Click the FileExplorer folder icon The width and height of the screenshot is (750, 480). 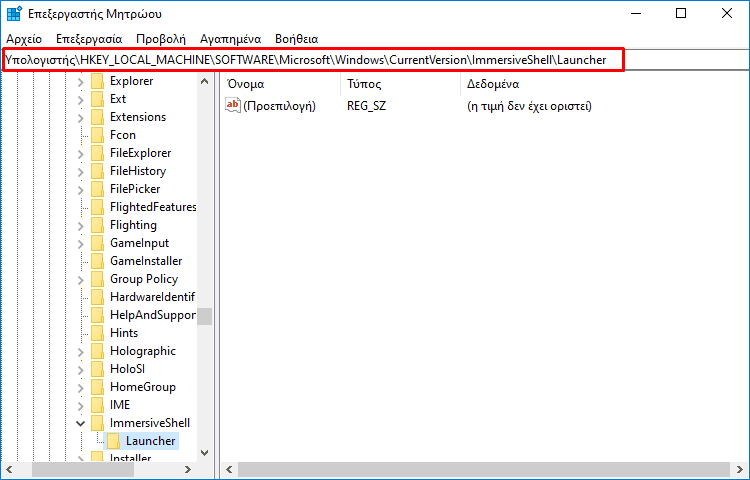point(97,153)
